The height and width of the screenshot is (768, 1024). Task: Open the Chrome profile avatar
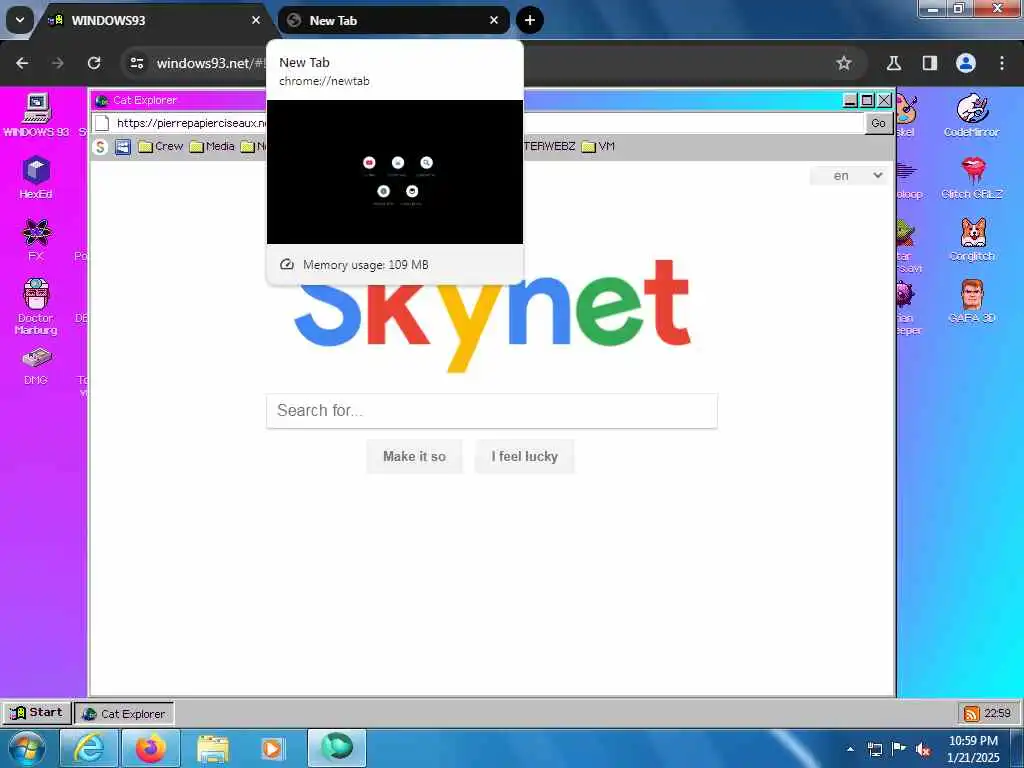tap(966, 63)
